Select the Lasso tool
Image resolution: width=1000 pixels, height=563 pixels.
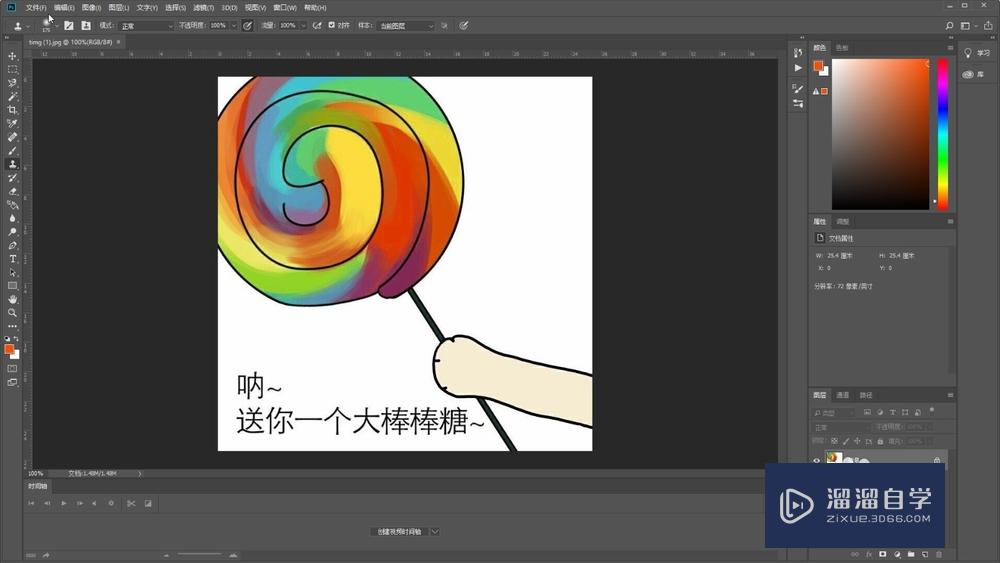12,83
